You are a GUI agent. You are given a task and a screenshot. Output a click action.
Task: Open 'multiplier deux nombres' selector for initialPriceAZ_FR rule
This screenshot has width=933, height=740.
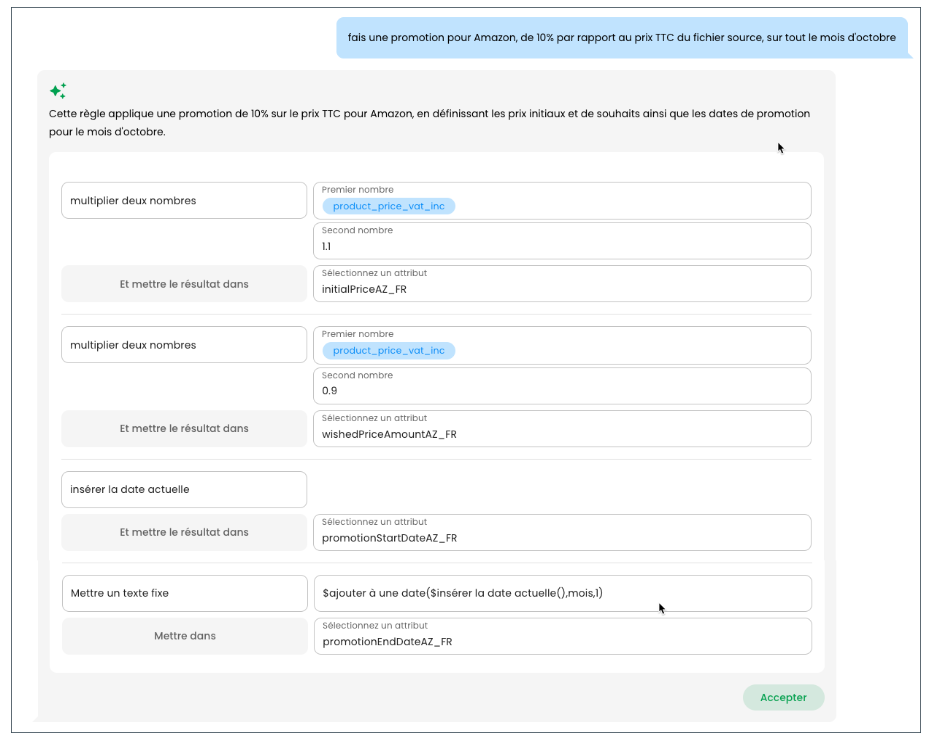(x=184, y=200)
